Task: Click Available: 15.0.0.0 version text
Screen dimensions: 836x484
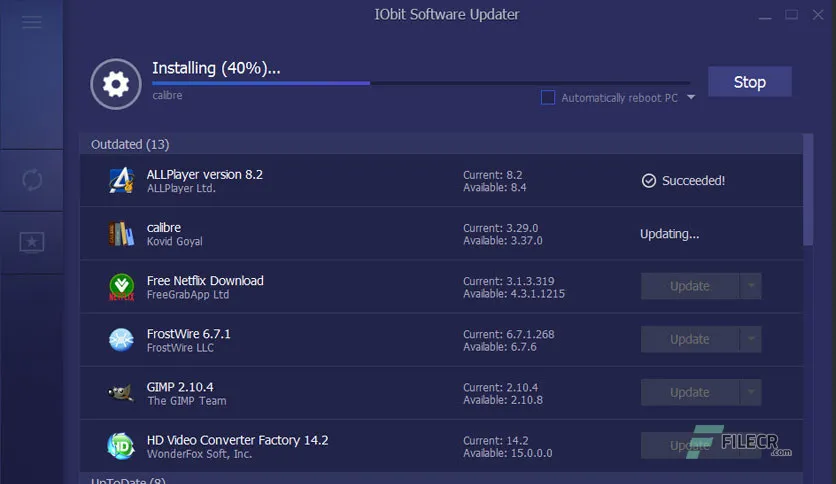Action: 508,453
